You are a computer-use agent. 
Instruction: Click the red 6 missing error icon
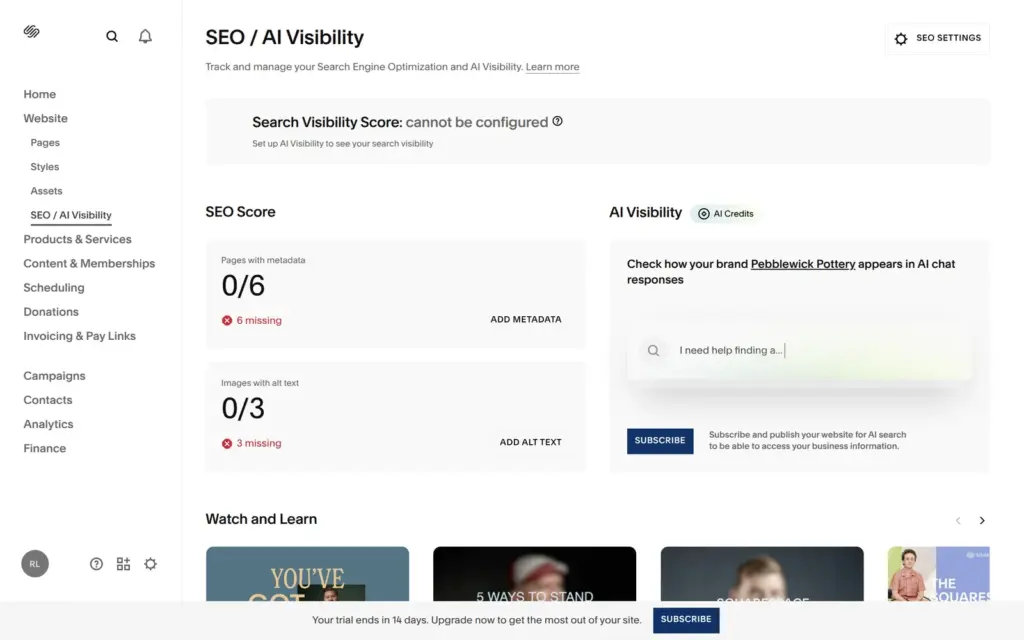(x=227, y=320)
